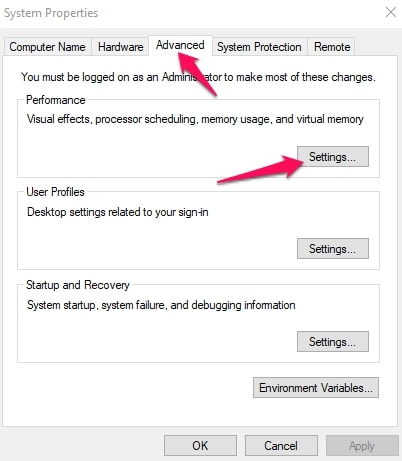Click the greyed-out Apply button
Screen dimensions: 402x461
pos(362,445)
